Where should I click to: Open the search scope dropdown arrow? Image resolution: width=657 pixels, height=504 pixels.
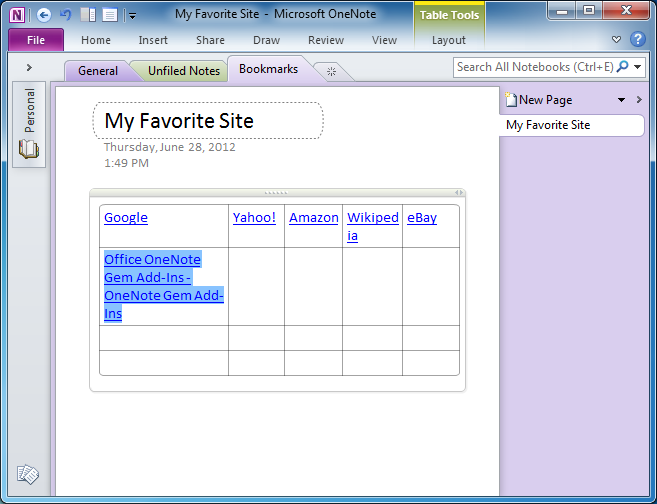(x=638, y=67)
